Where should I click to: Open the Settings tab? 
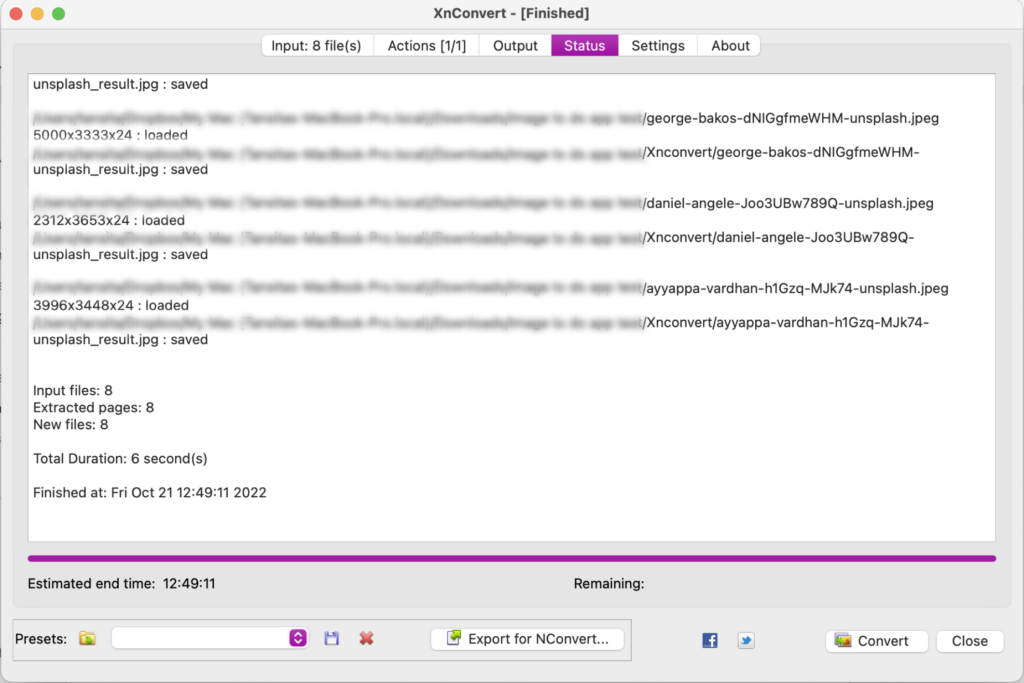click(658, 46)
